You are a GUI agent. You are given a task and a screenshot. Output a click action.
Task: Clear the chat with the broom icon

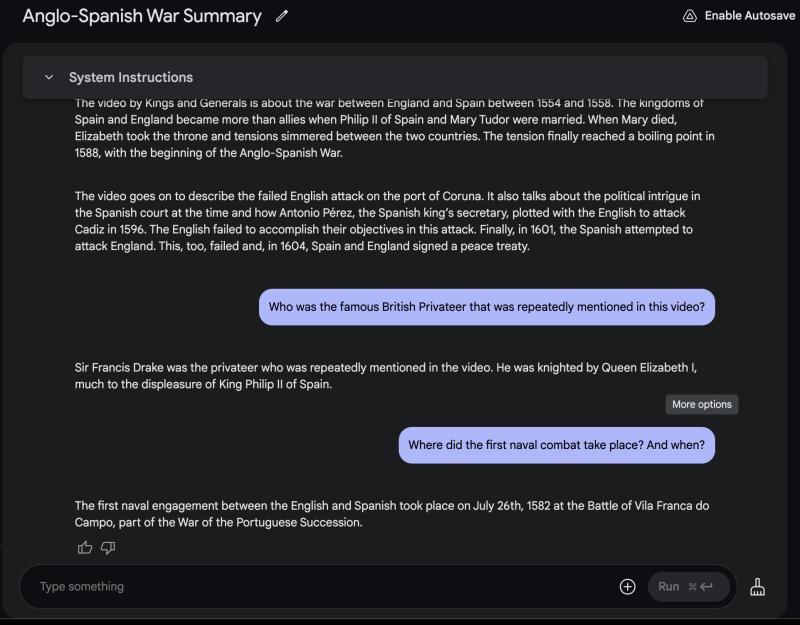(757, 587)
